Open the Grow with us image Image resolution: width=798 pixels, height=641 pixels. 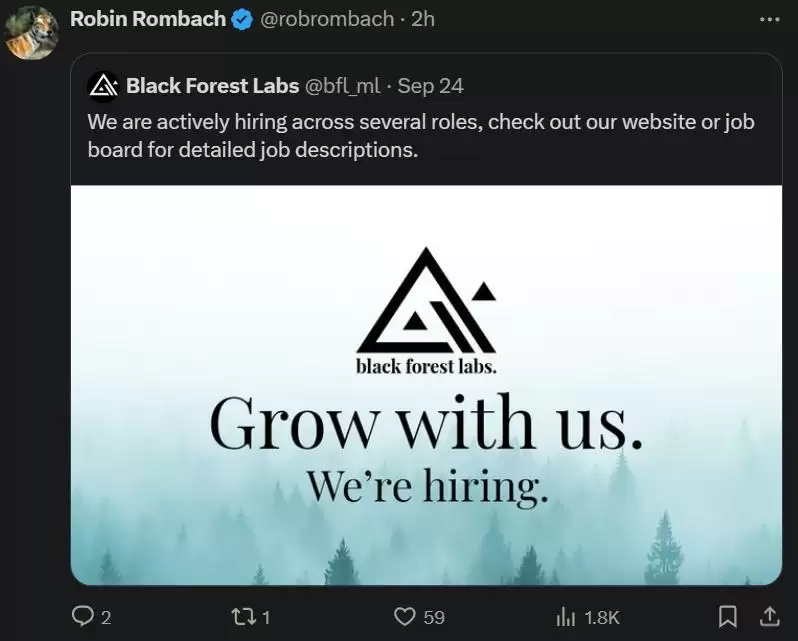pos(426,385)
